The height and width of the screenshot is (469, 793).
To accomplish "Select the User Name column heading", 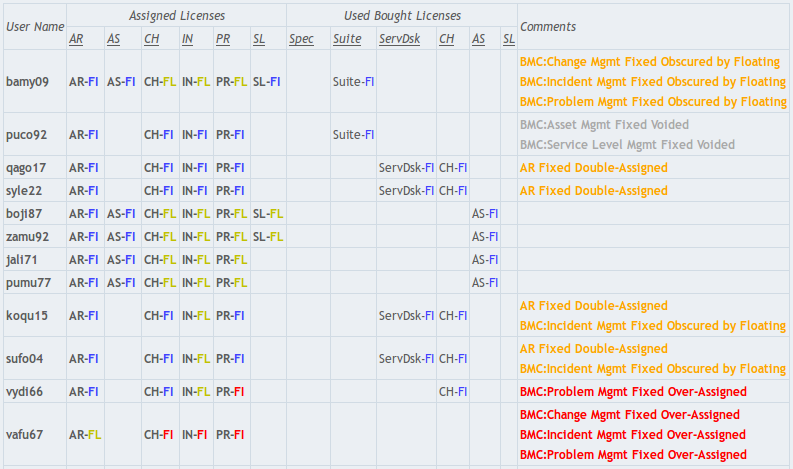I will click(35, 26).
